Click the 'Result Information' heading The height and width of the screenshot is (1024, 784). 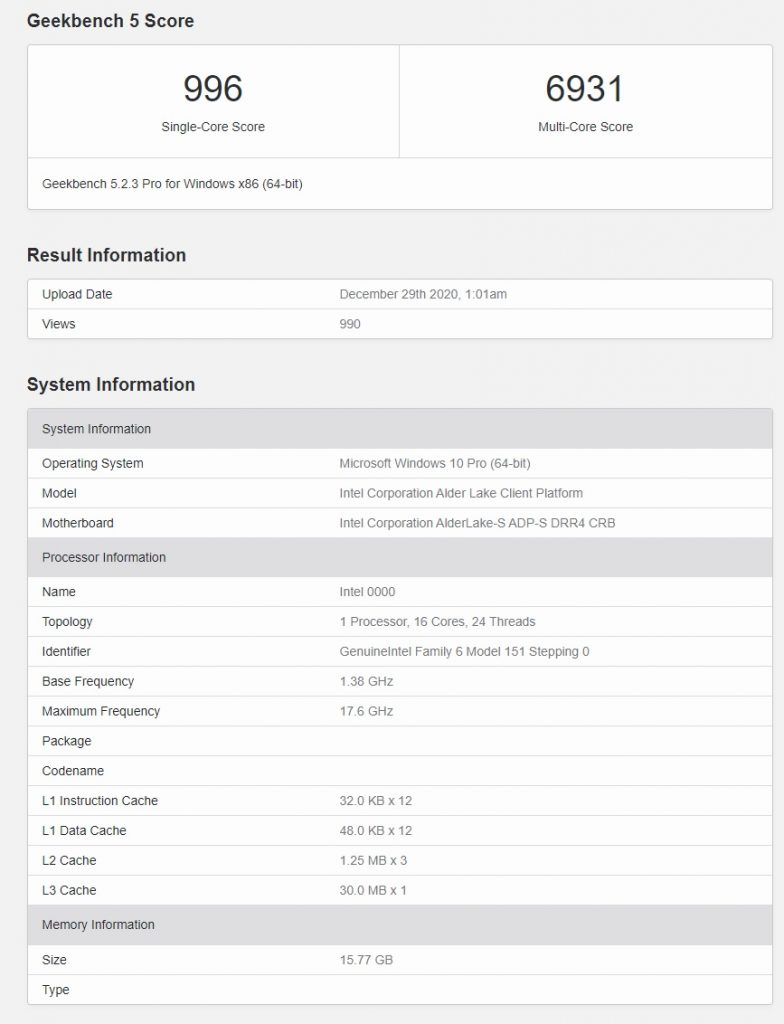pos(106,255)
